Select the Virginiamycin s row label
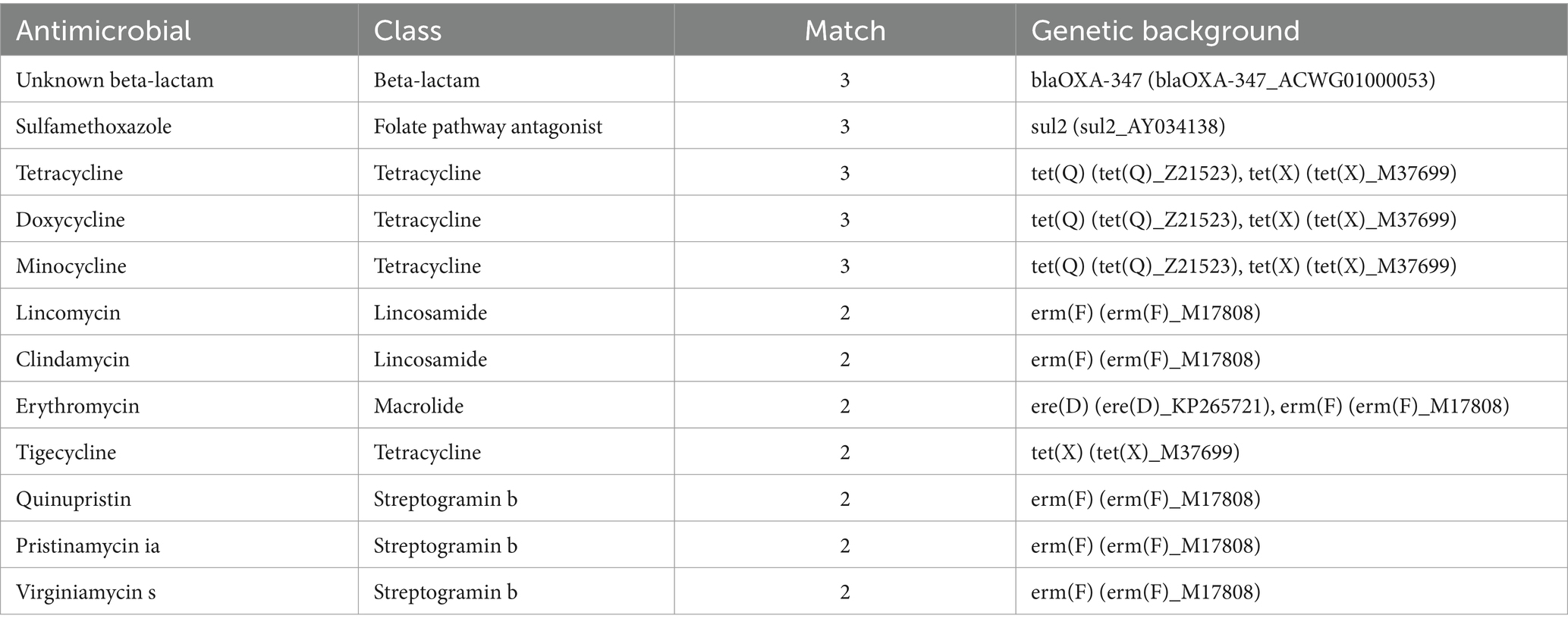This screenshot has height=628, width=1568. tap(86, 592)
